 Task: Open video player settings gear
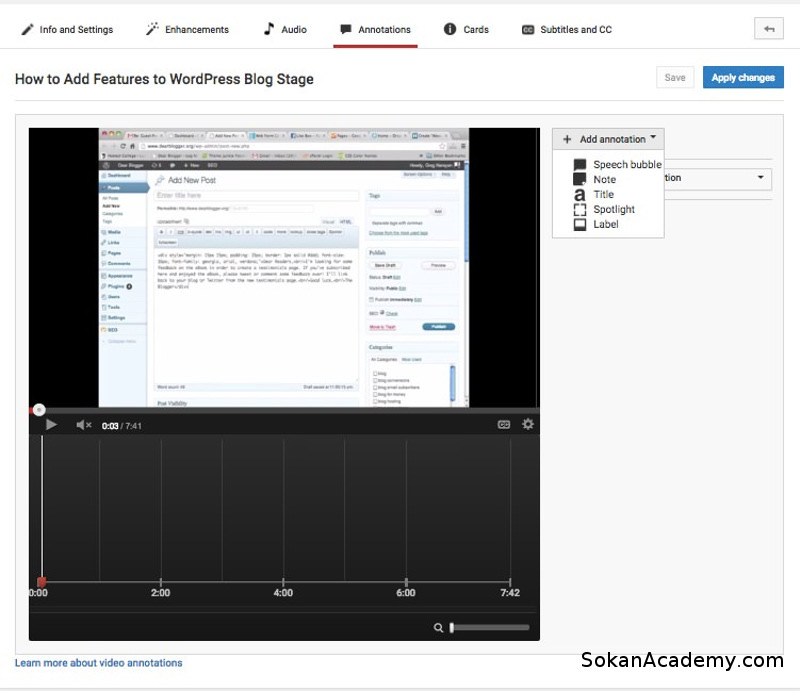click(528, 424)
